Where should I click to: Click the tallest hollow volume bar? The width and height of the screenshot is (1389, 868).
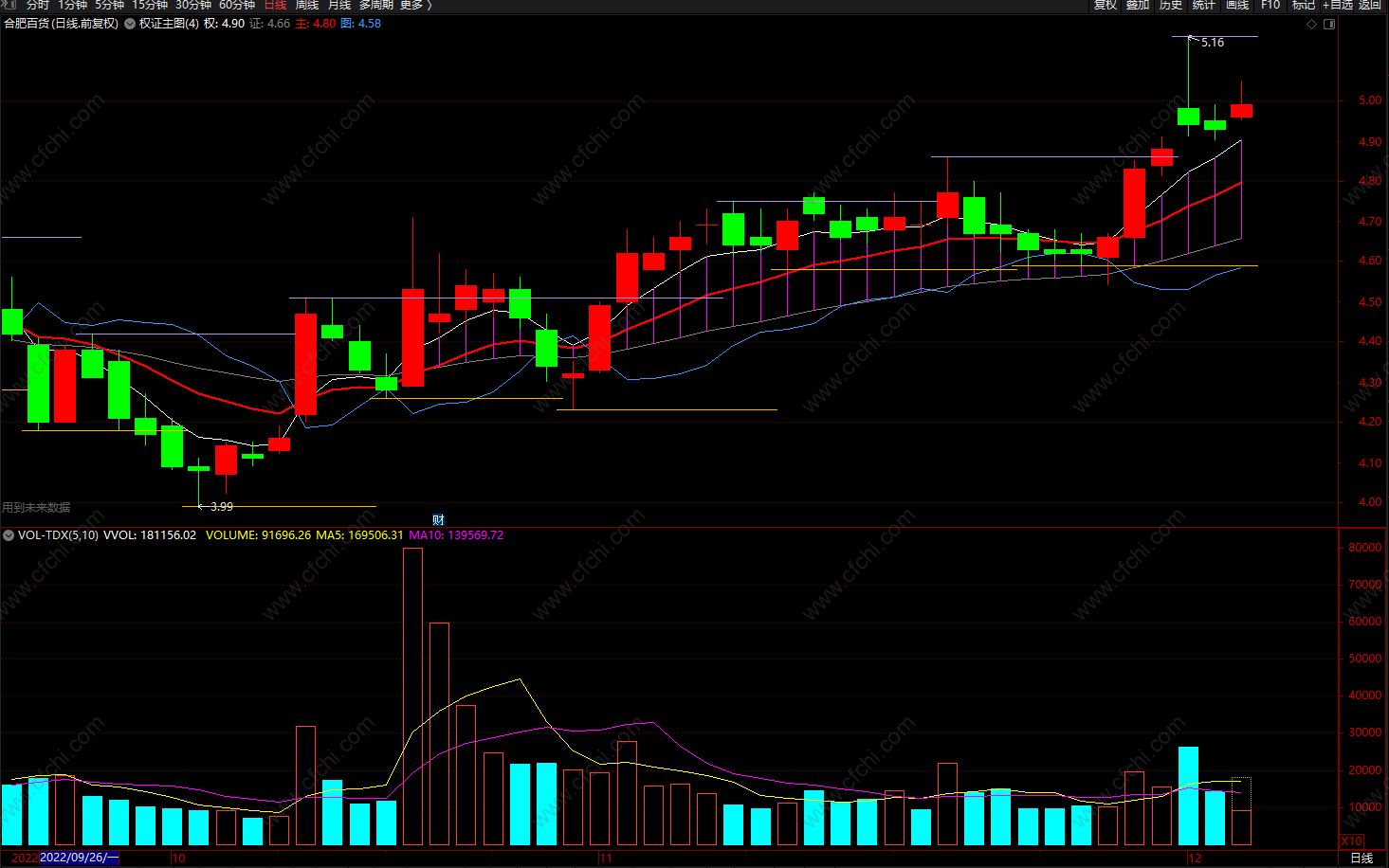(412, 696)
